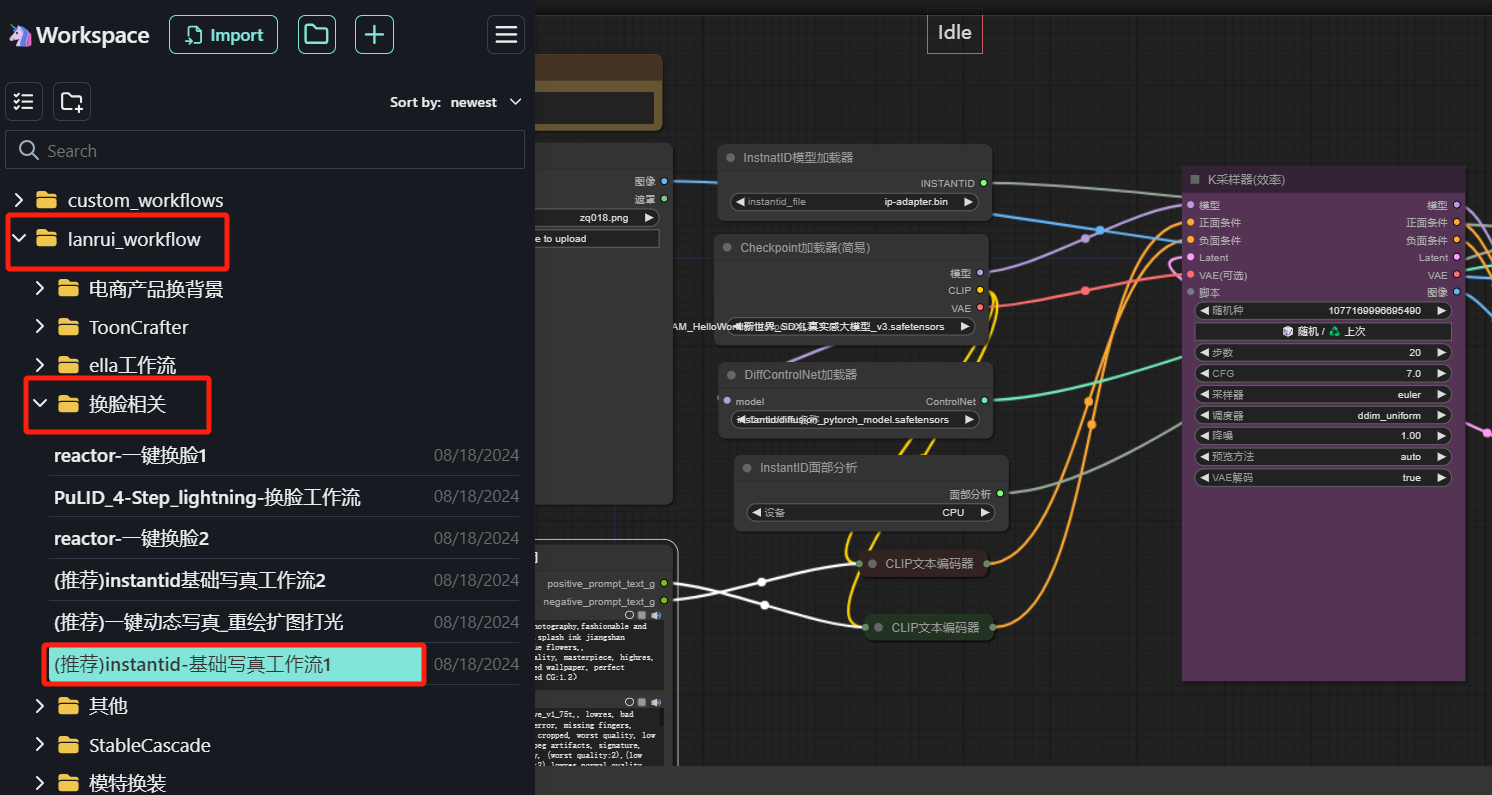Viewport: 1492px width, 795px height.
Task: Click the InstnatID模型加载器 node's gray dot
Action: click(x=730, y=158)
